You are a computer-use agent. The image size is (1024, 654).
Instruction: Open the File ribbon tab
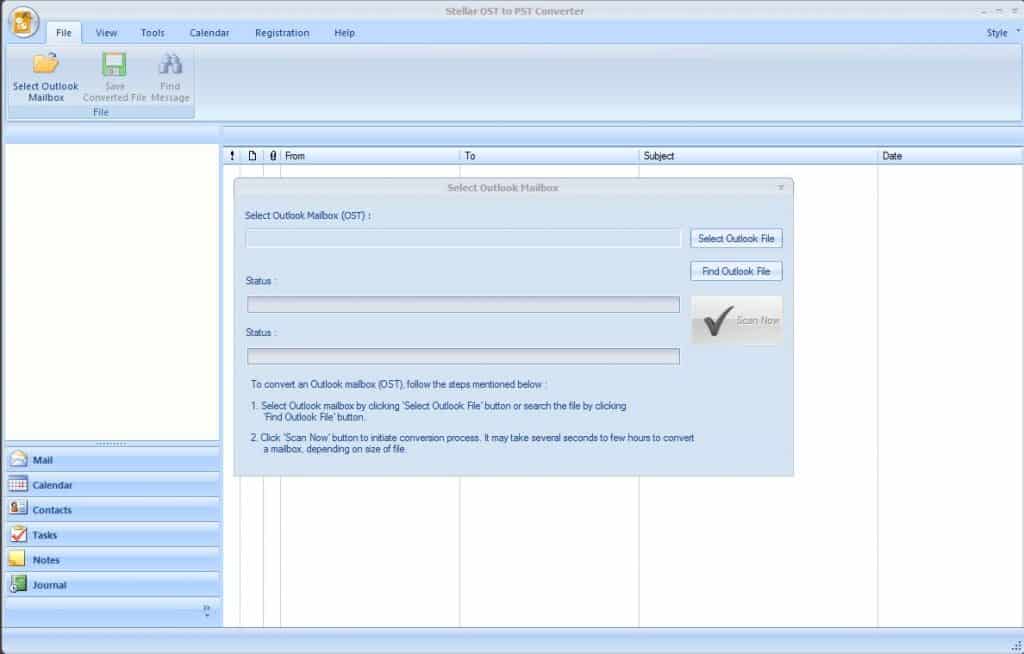[63, 33]
